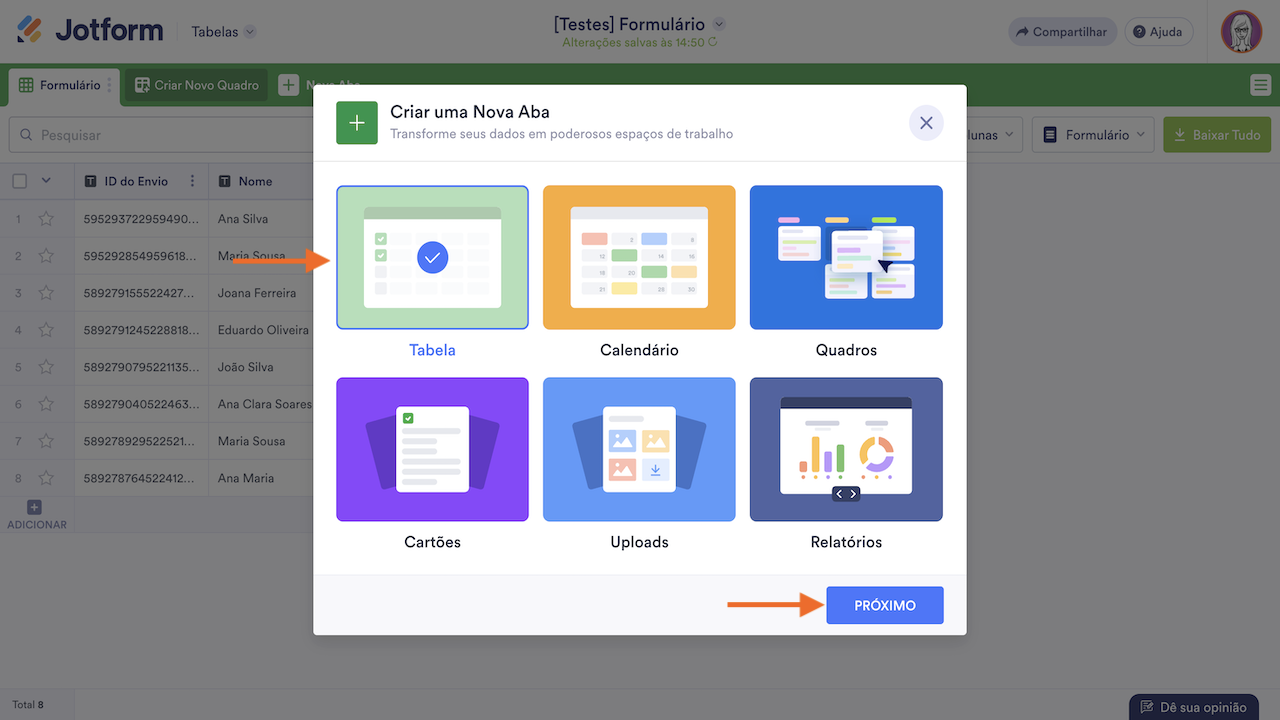
Task: Expand the [Testes] Formulário title dropdown
Action: pyautogui.click(x=719, y=24)
